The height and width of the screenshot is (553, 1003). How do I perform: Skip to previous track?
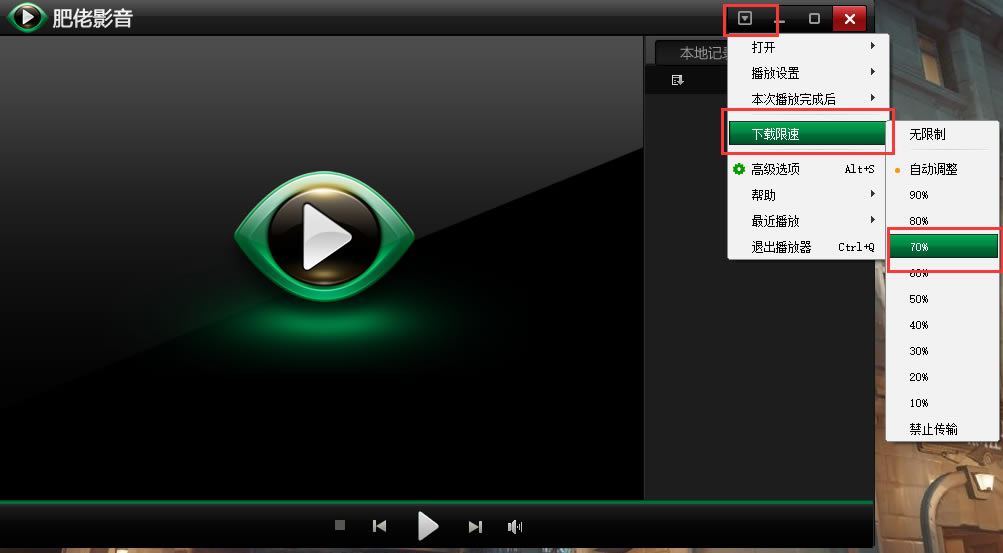click(x=379, y=526)
